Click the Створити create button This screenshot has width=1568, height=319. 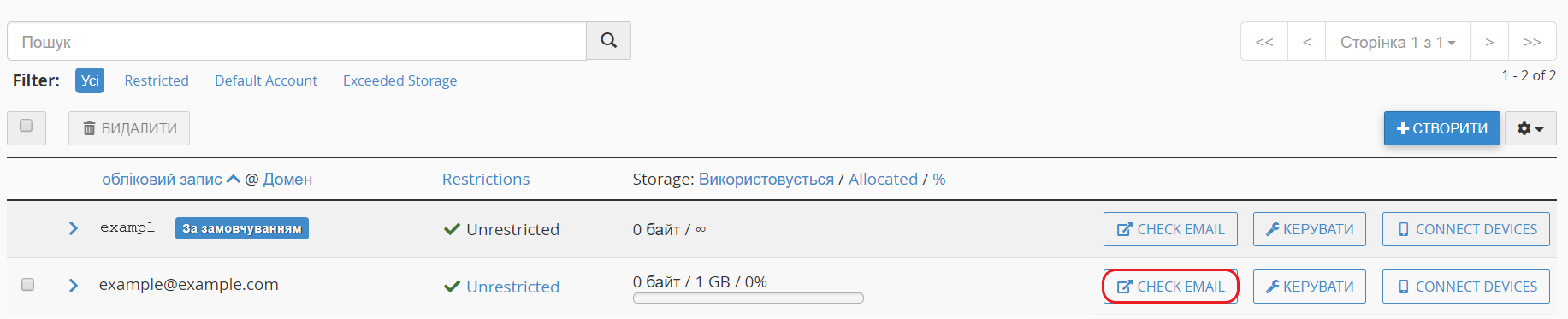1442,128
